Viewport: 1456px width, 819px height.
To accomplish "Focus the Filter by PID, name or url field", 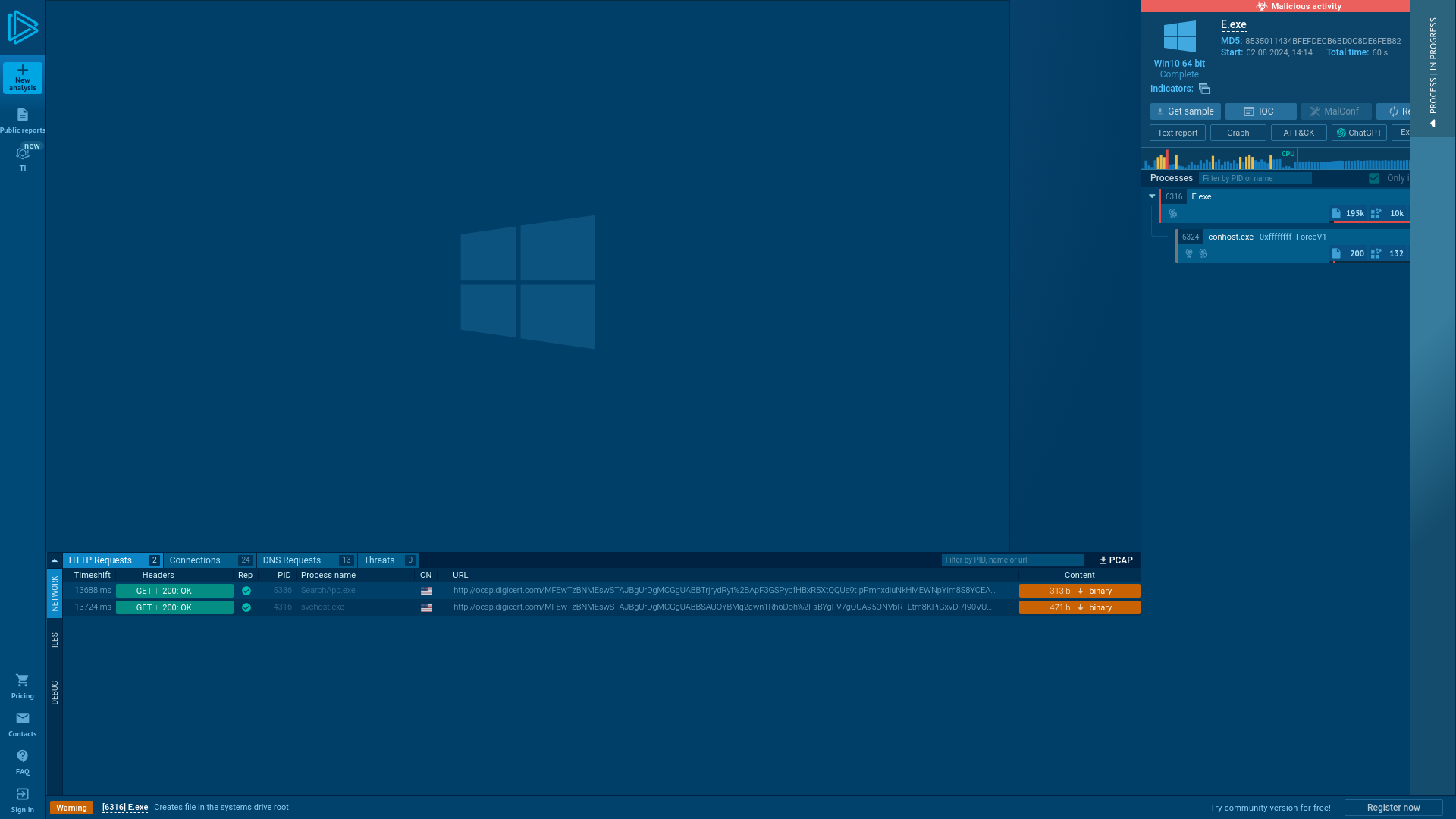I will pos(1012,560).
